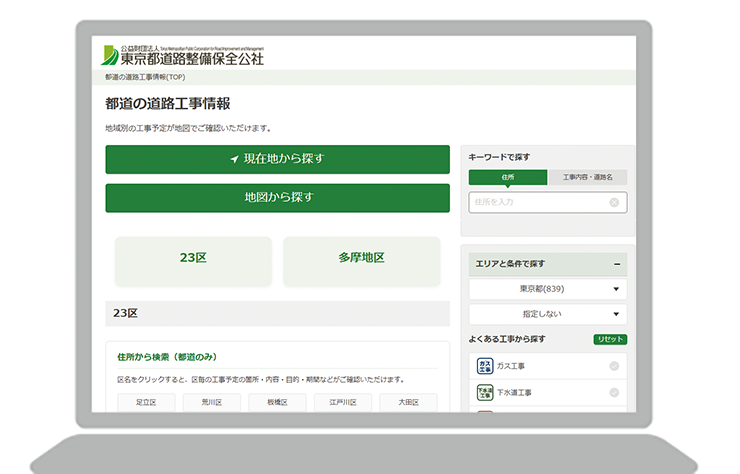Click the 地図から探す button

[x=278, y=198]
